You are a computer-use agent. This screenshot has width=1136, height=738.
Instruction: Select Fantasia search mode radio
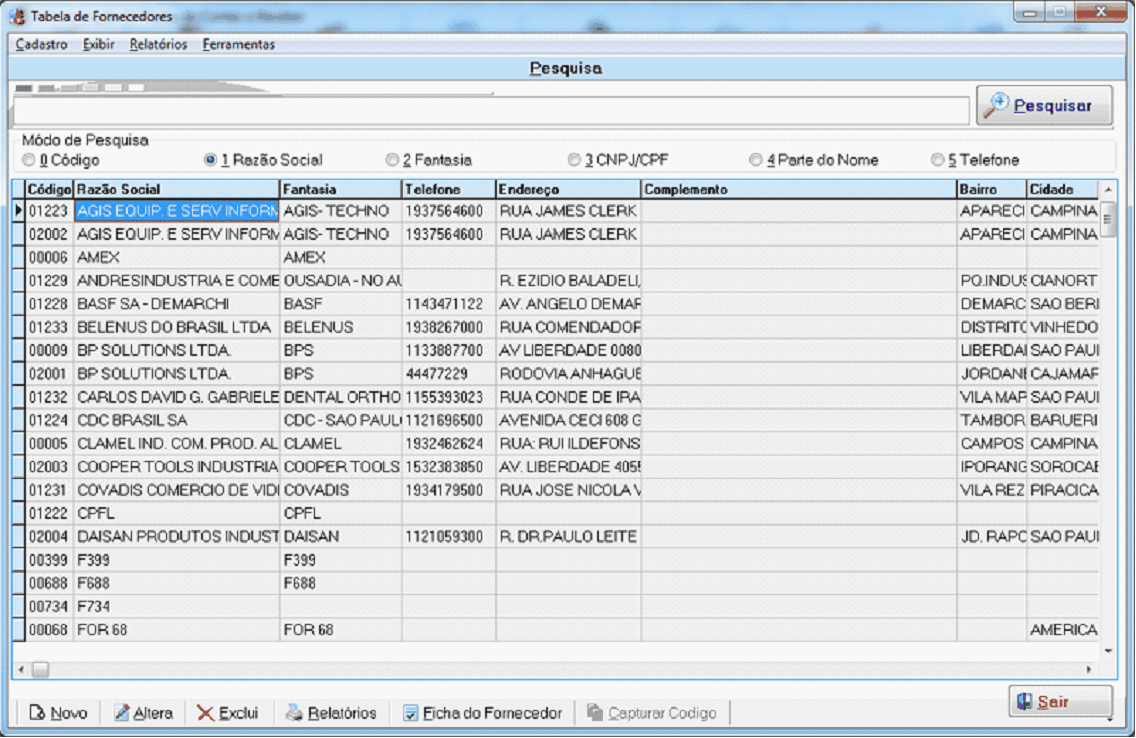[392, 160]
